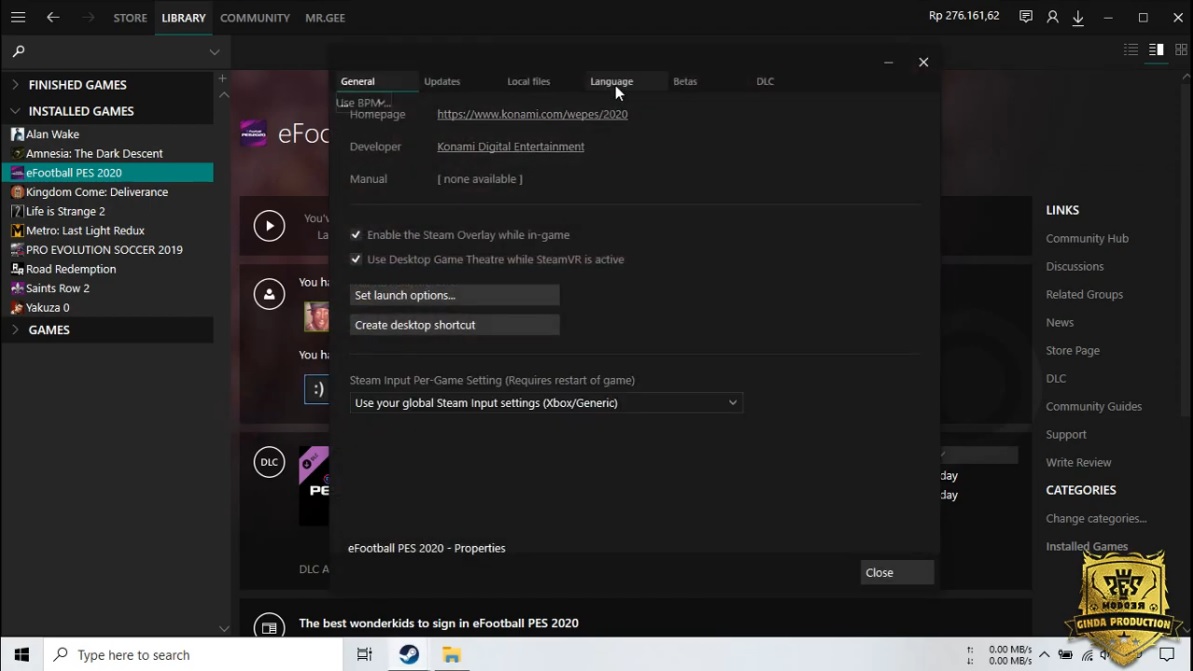Click the smiley emoticon box

[x=317, y=389]
